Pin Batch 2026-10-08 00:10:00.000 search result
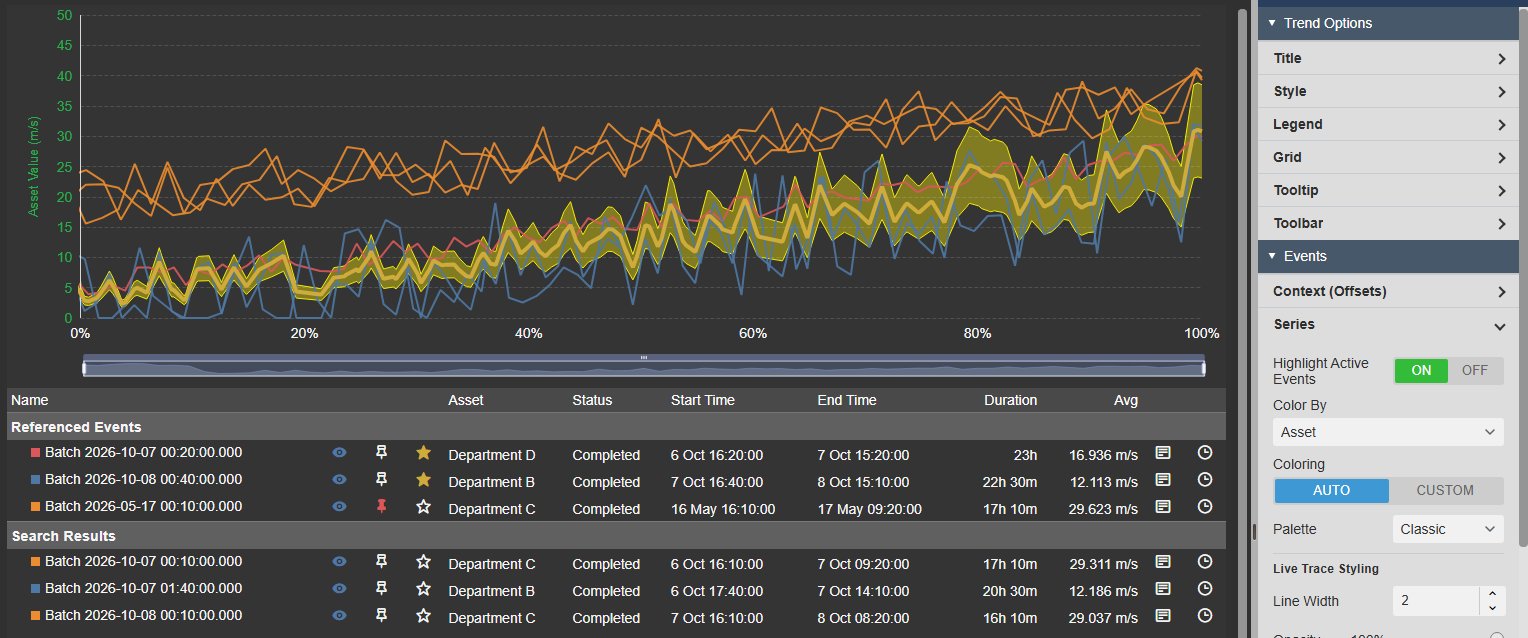This screenshot has width=1528, height=638. (381, 616)
